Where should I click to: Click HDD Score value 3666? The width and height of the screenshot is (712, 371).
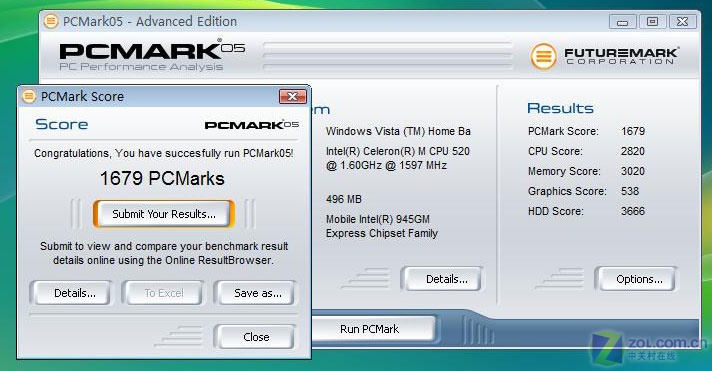(633, 211)
